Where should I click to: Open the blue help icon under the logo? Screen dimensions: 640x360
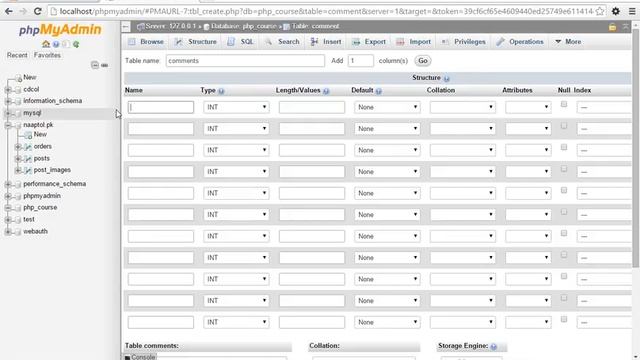[56, 44]
